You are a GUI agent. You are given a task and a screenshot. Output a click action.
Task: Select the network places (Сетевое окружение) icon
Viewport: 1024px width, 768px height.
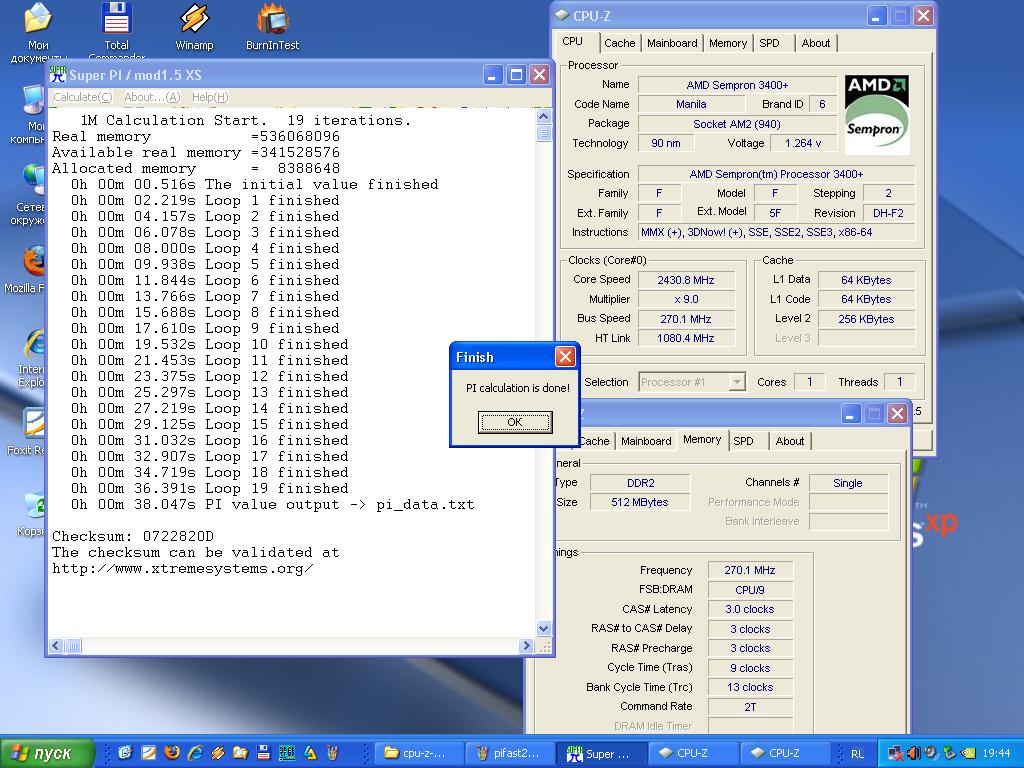pos(29,195)
